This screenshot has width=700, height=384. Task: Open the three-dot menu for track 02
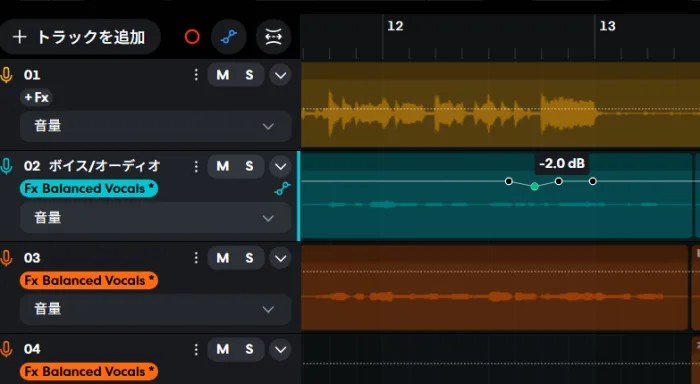pos(196,166)
